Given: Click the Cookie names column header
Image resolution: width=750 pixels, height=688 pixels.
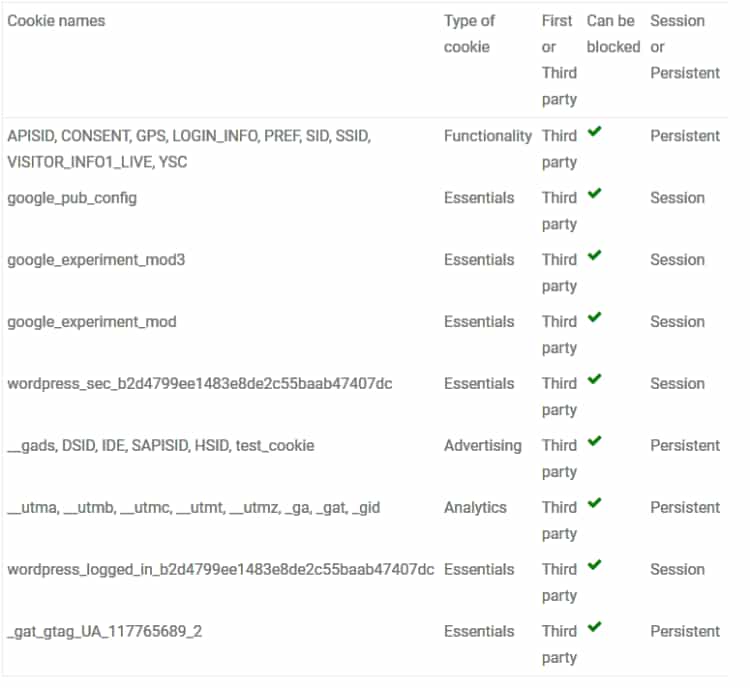Looking at the screenshot, I should [56, 21].
